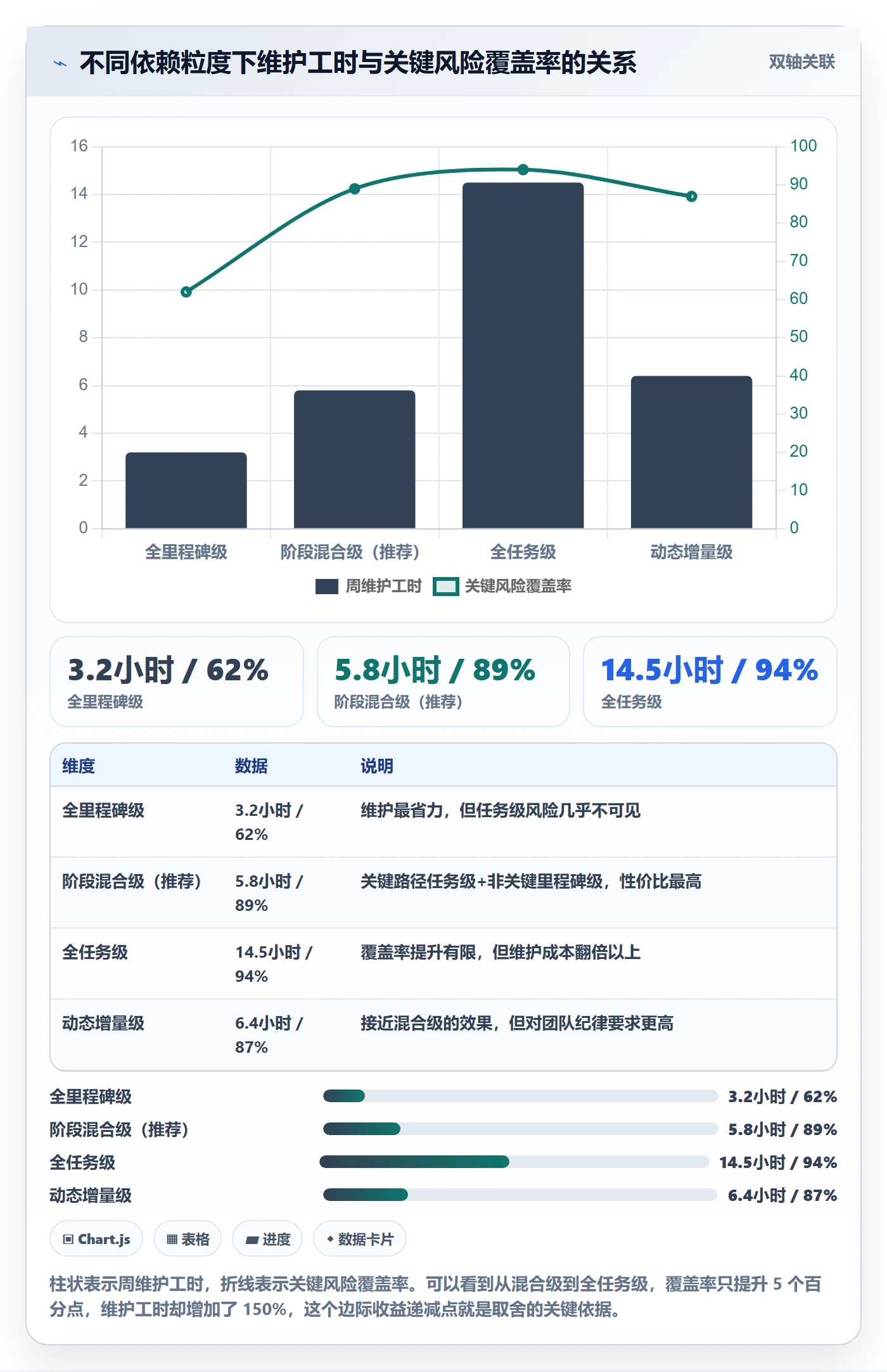Click the 维度 column header
The height and width of the screenshot is (1372, 887).
(79, 766)
